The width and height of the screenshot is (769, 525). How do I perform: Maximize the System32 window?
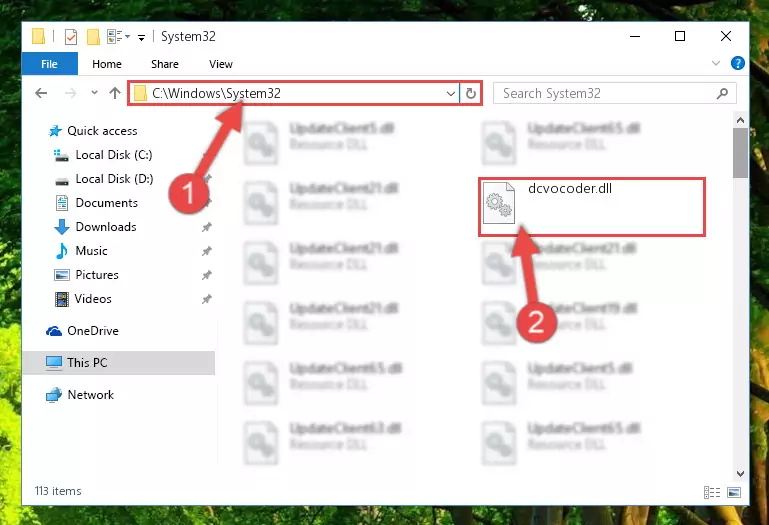coord(680,36)
